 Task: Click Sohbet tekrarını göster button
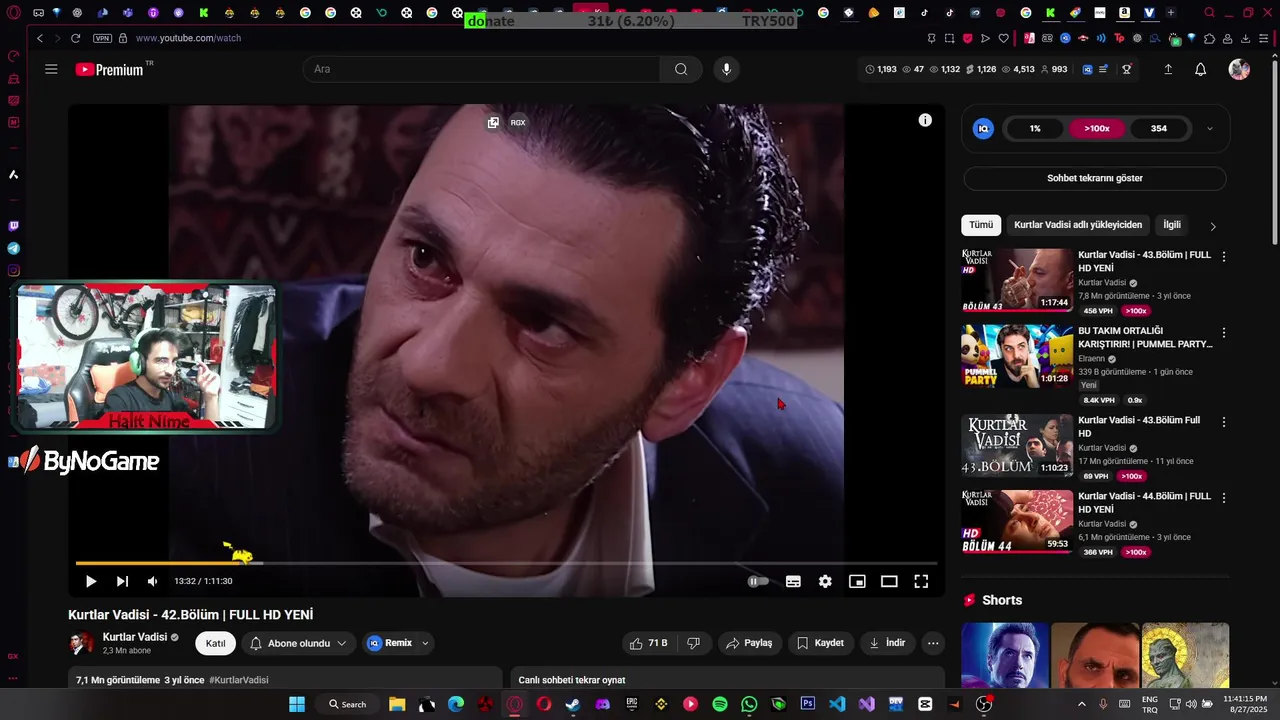tap(1095, 178)
